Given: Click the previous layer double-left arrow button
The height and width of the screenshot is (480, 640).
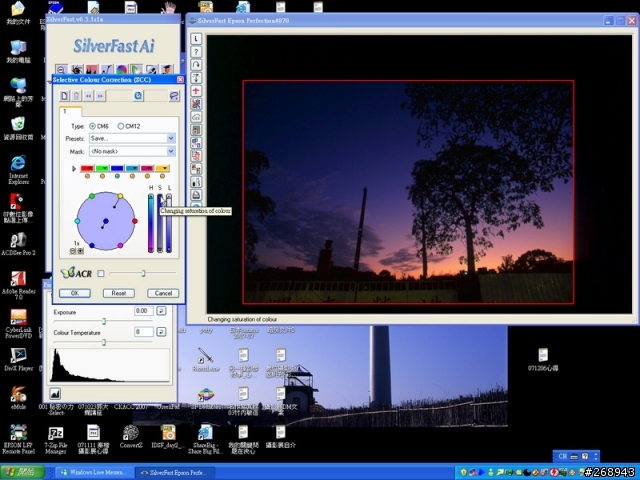Looking at the screenshot, I should coord(89,96).
